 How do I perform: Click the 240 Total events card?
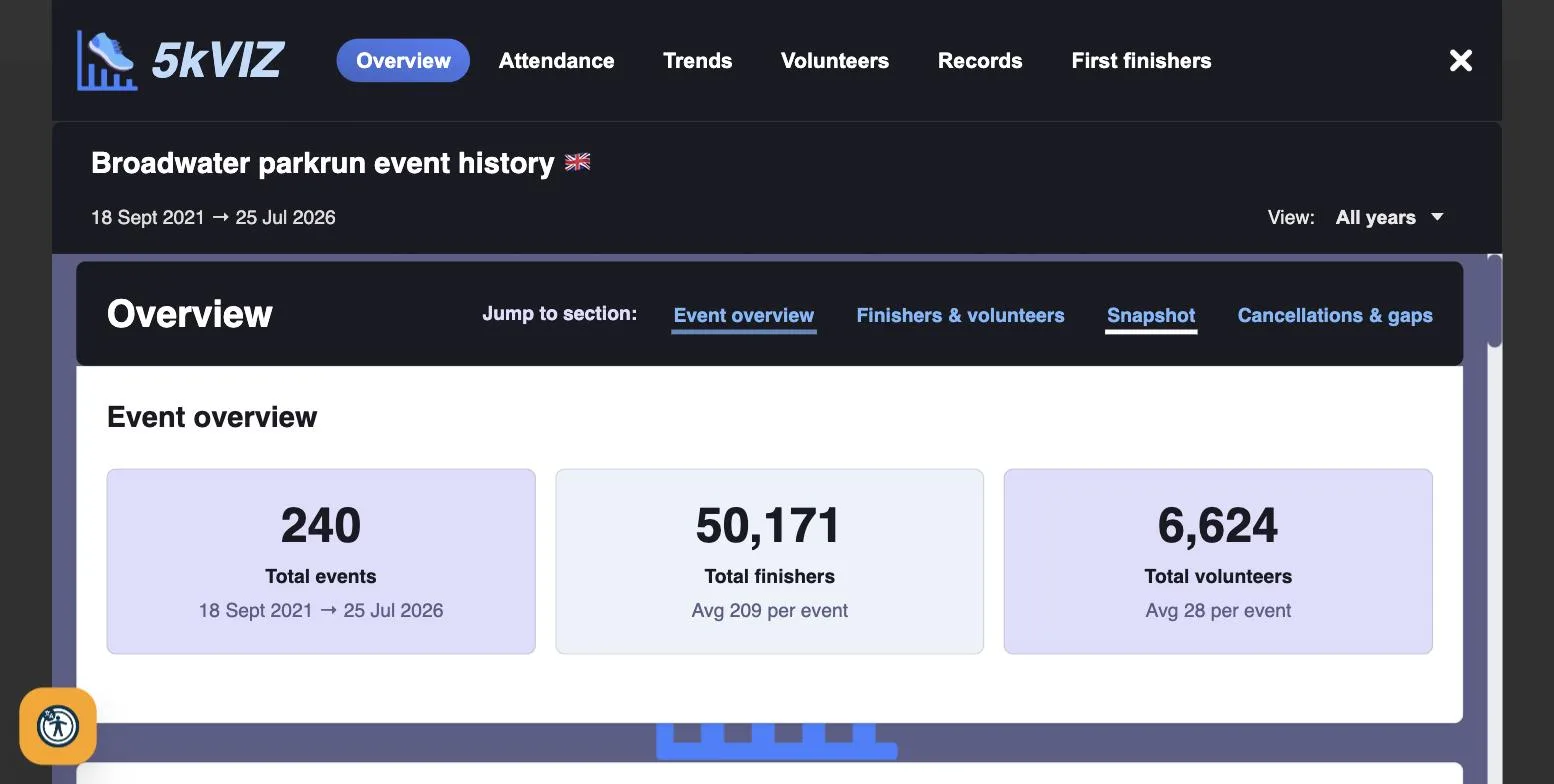click(321, 561)
